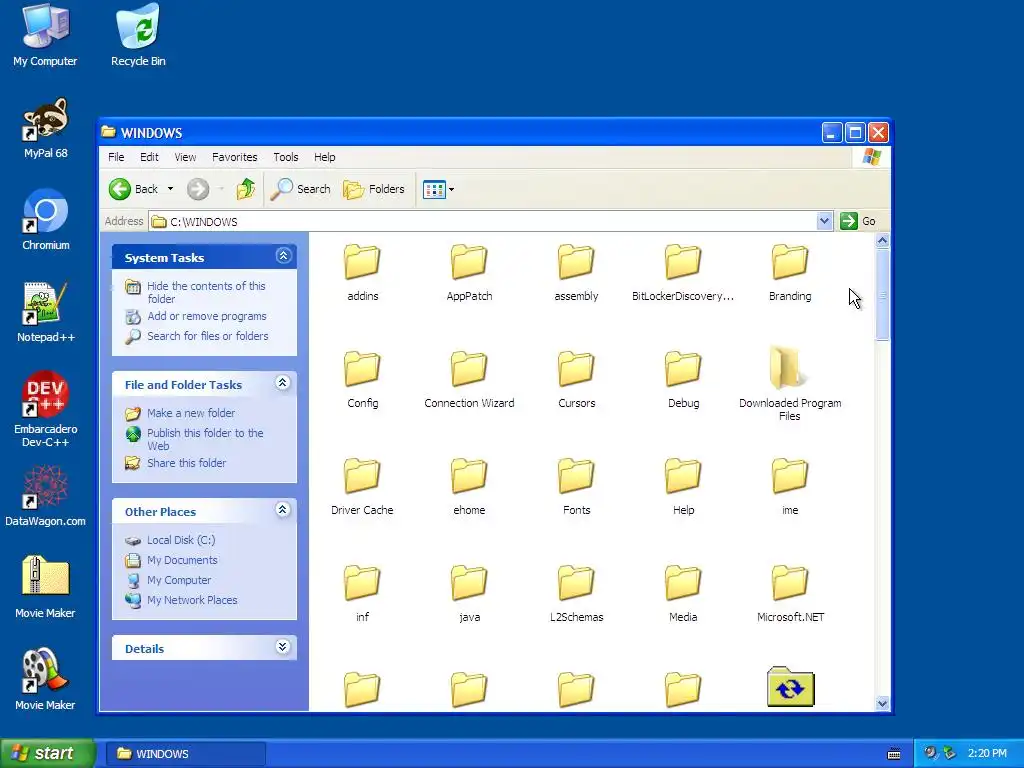Select the Cursors folder
Viewport: 1024px width, 768px height.
pyautogui.click(x=576, y=380)
